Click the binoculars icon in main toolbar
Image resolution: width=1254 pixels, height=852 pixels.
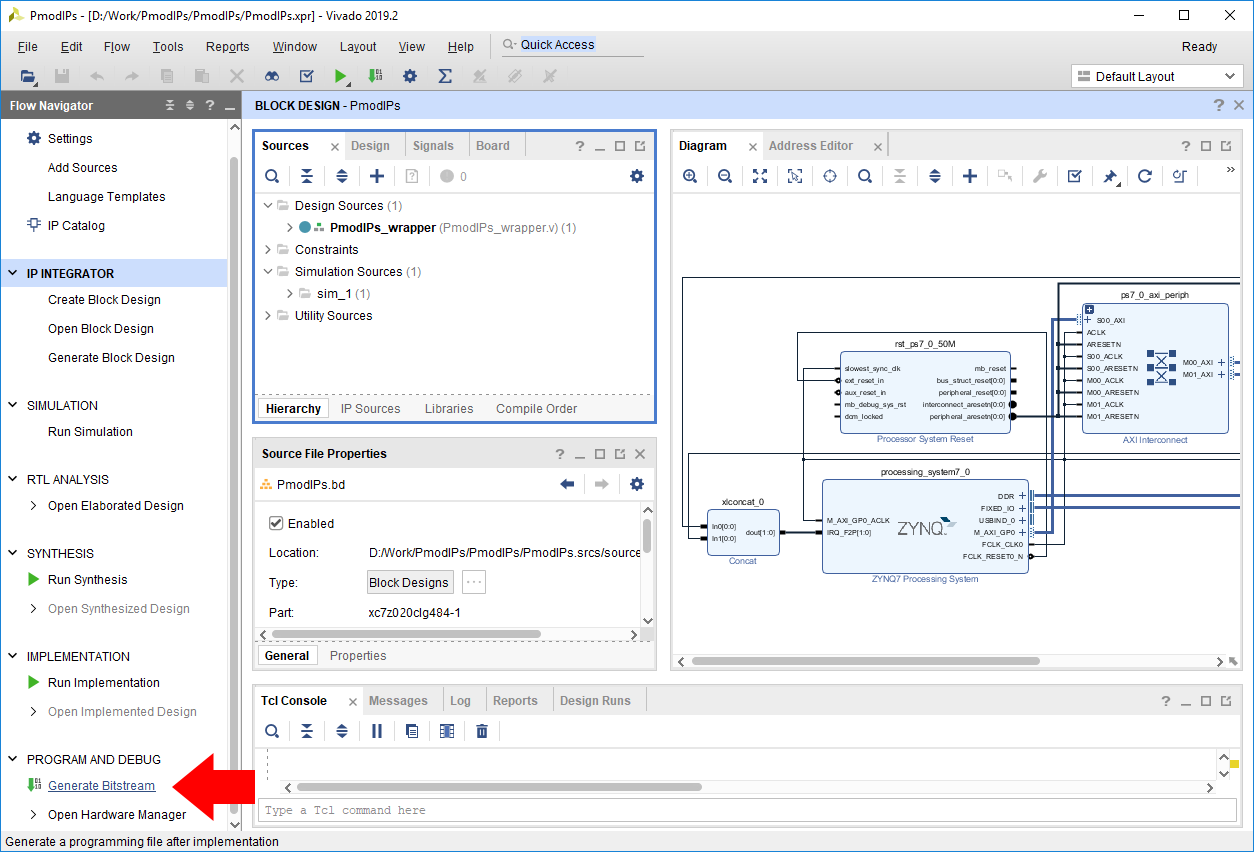[x=272, y=76]
